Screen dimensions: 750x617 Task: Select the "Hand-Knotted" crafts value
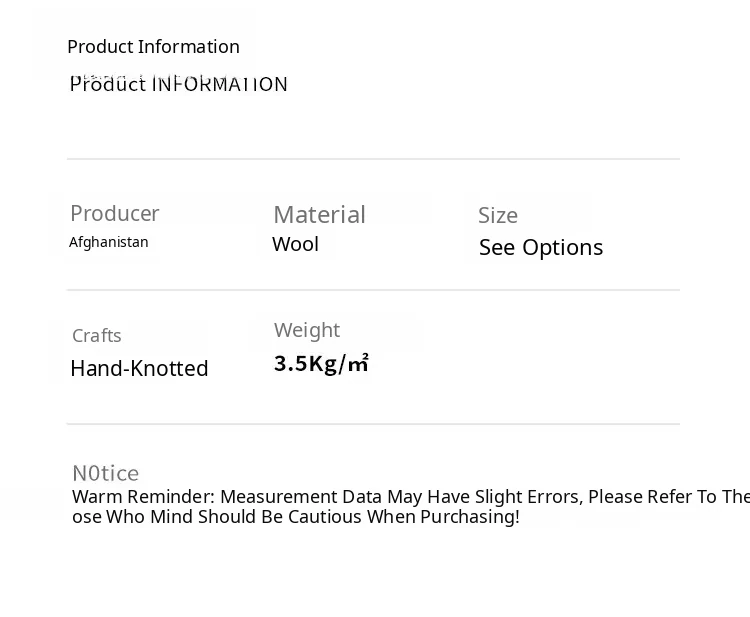tap(139, 369)
